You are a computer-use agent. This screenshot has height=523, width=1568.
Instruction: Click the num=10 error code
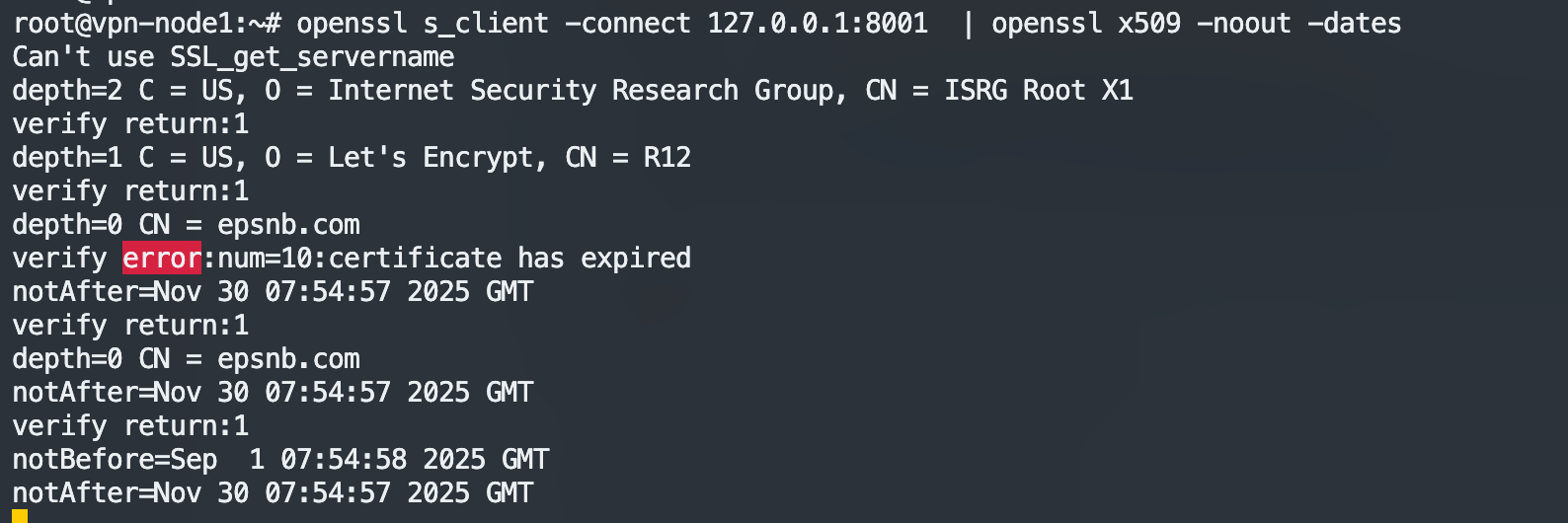(265, 259)
